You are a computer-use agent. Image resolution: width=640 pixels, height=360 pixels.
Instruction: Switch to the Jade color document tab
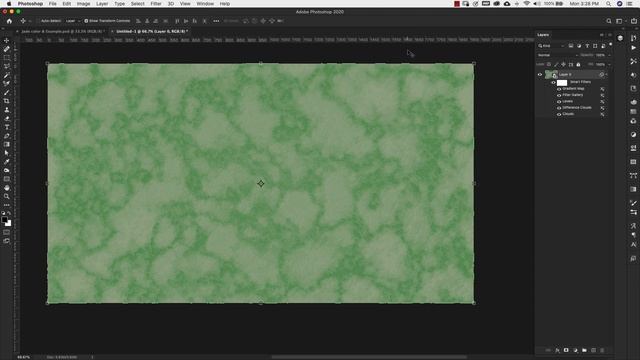coord(62,31)
